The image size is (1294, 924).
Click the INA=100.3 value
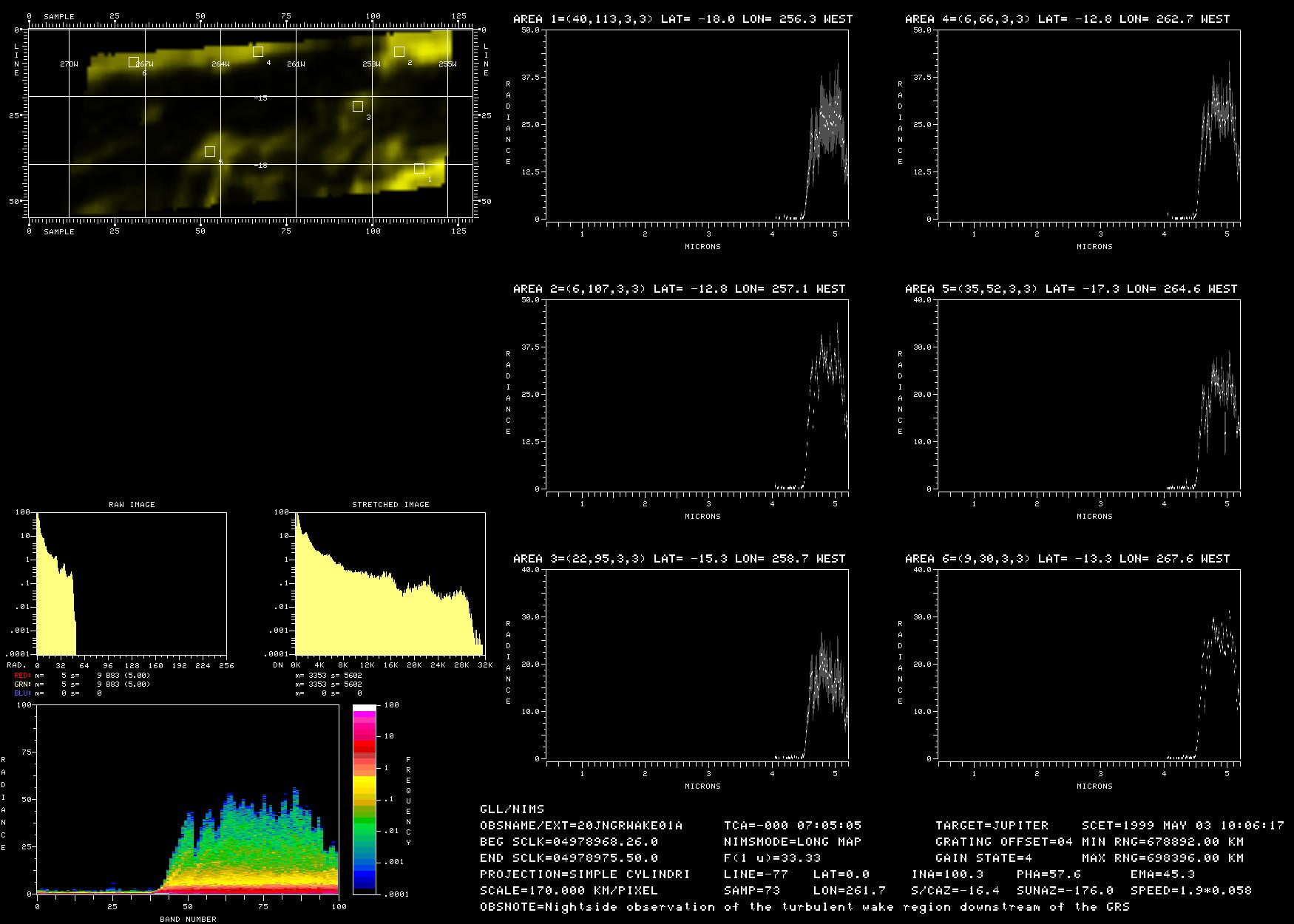[947, 874]
